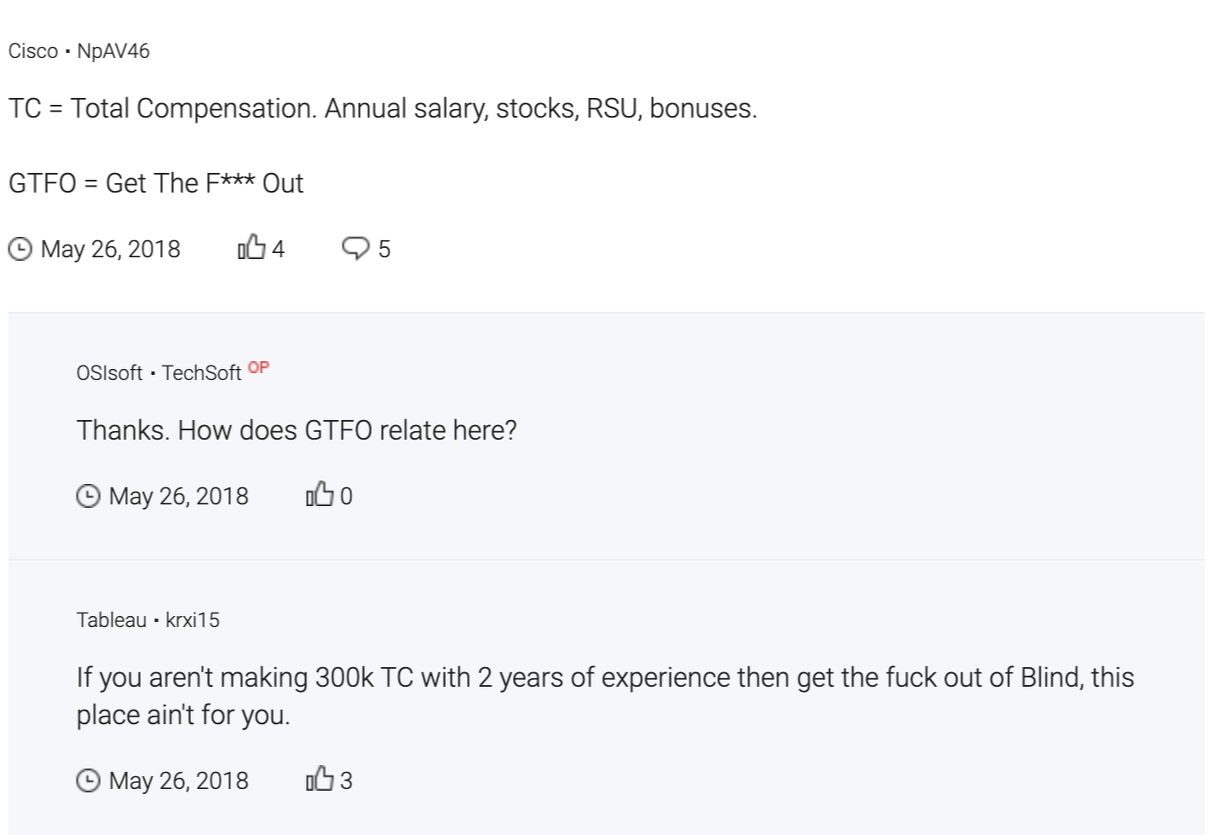
Task: Click the like count 3 on krxi15 reply
Action: (346, 780)
